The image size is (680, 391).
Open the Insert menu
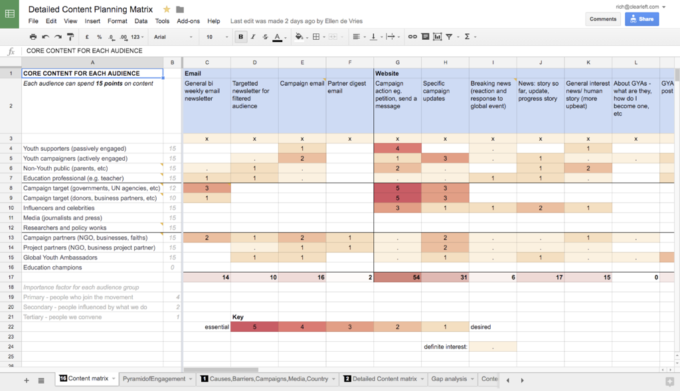92,21
